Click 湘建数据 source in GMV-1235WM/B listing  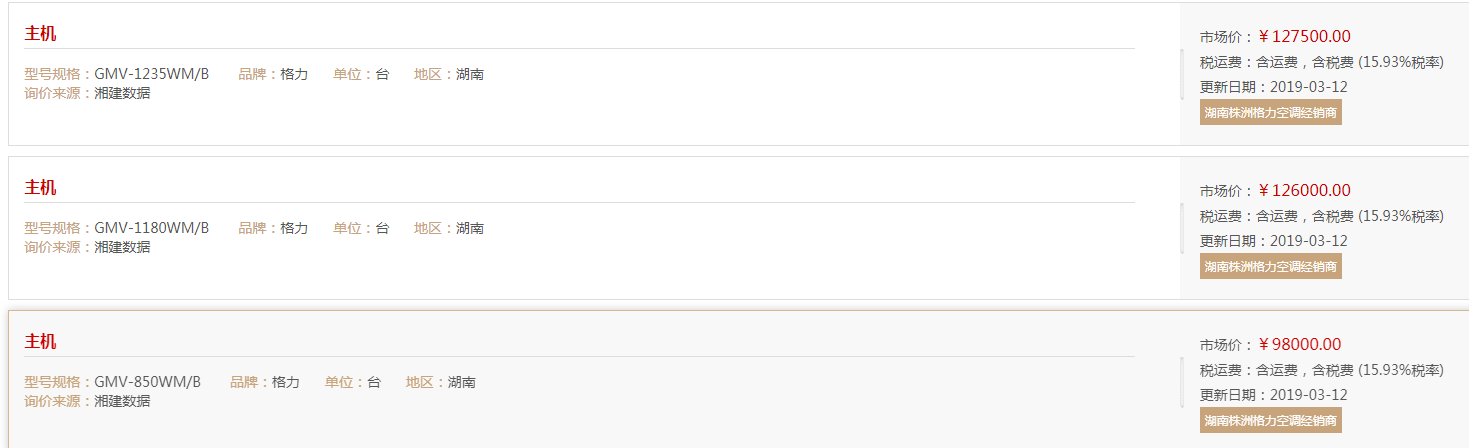(x=122, y=93)
